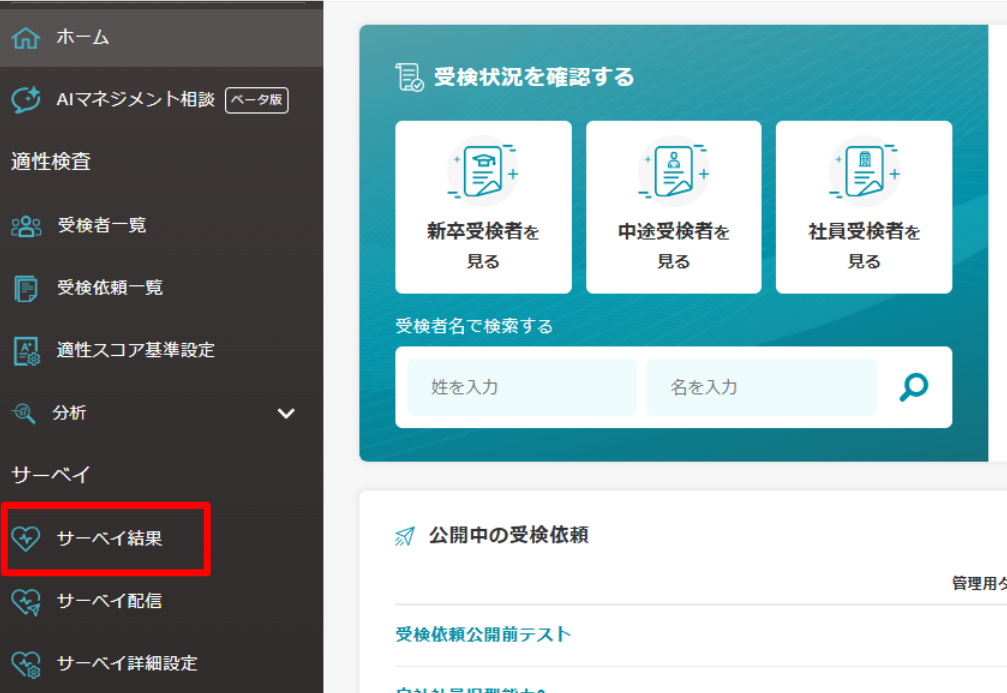Click the 姓を入力 input field

click(521, 387)
